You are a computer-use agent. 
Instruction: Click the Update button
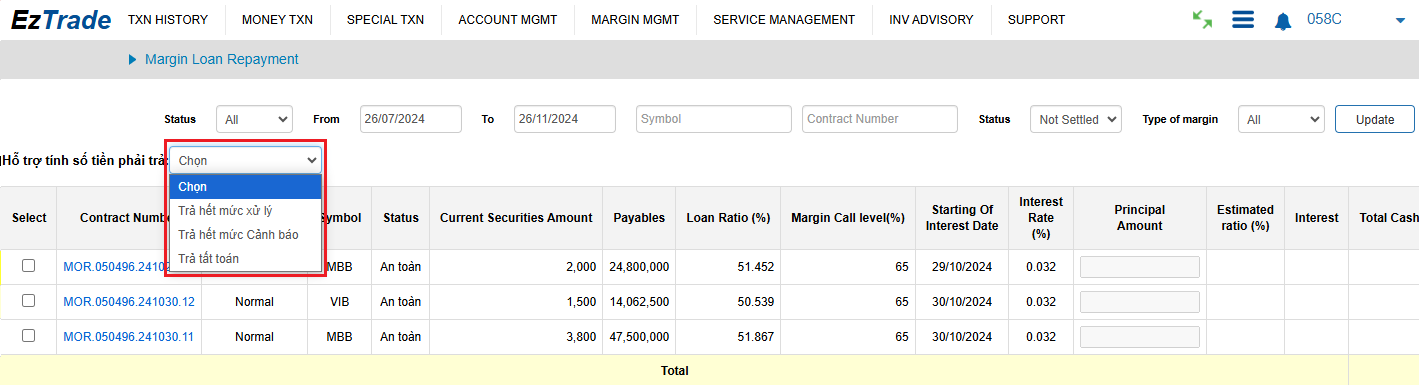click(1375, 119)
